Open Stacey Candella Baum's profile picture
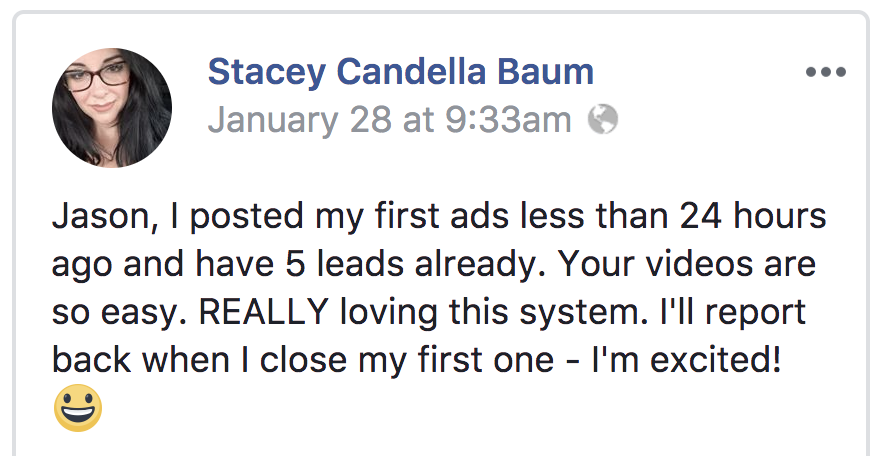884x456 pixels. click(112, 108)
